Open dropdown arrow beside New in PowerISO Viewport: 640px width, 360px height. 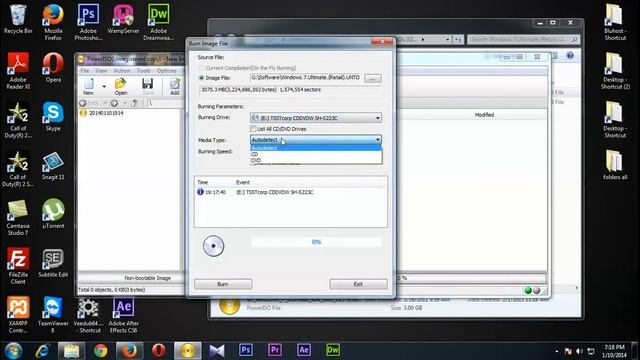(x=104, y=87)
